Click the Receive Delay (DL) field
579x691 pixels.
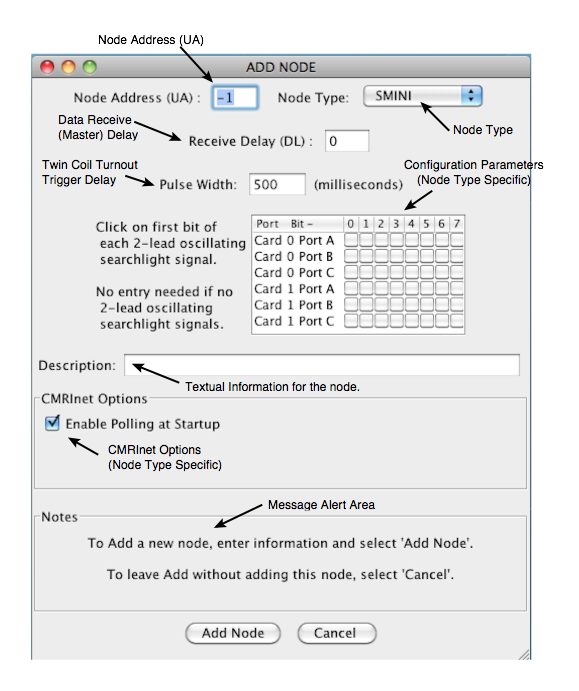coord(347,141)
